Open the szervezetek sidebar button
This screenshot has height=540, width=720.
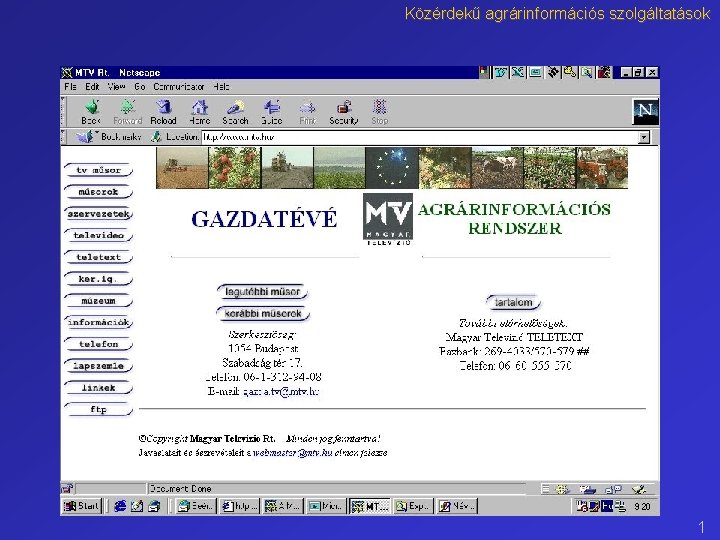pyautogui.click(x=98, y=214)
